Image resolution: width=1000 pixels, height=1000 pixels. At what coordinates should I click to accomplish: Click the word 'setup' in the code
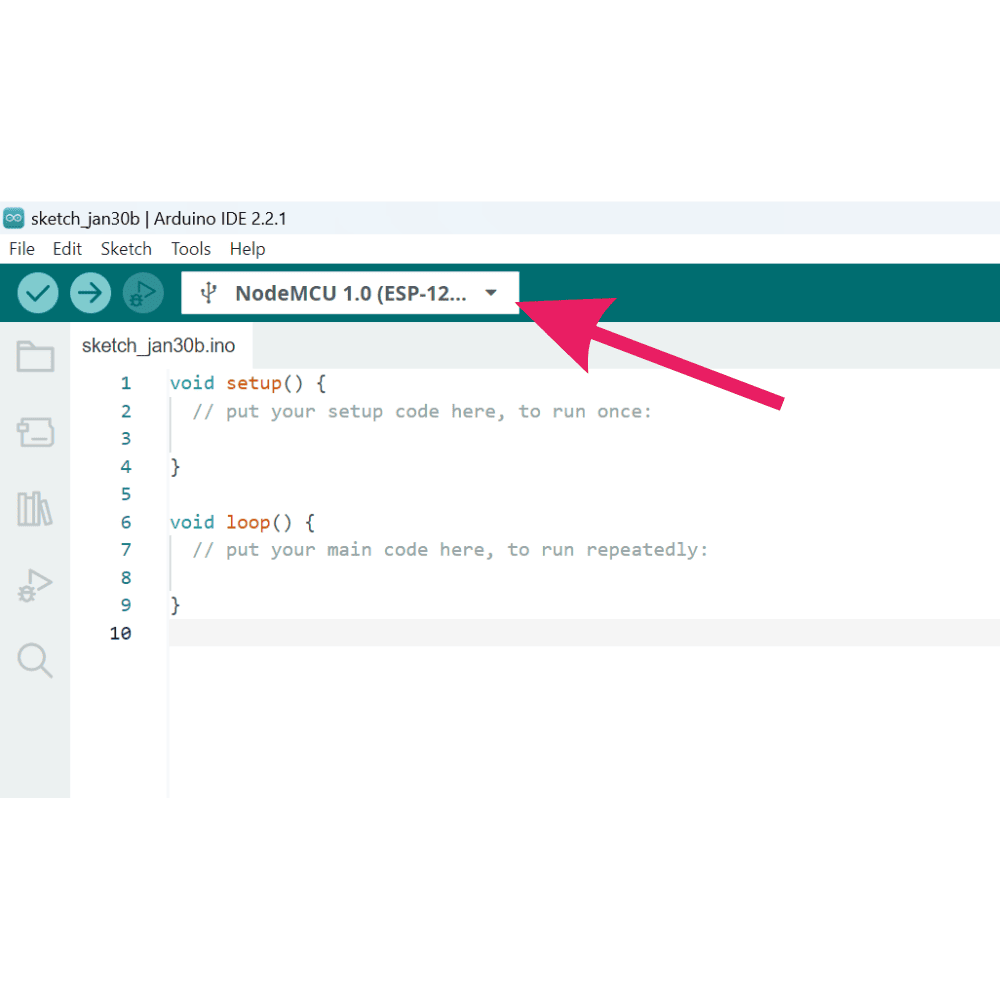(x=254, y=383)
